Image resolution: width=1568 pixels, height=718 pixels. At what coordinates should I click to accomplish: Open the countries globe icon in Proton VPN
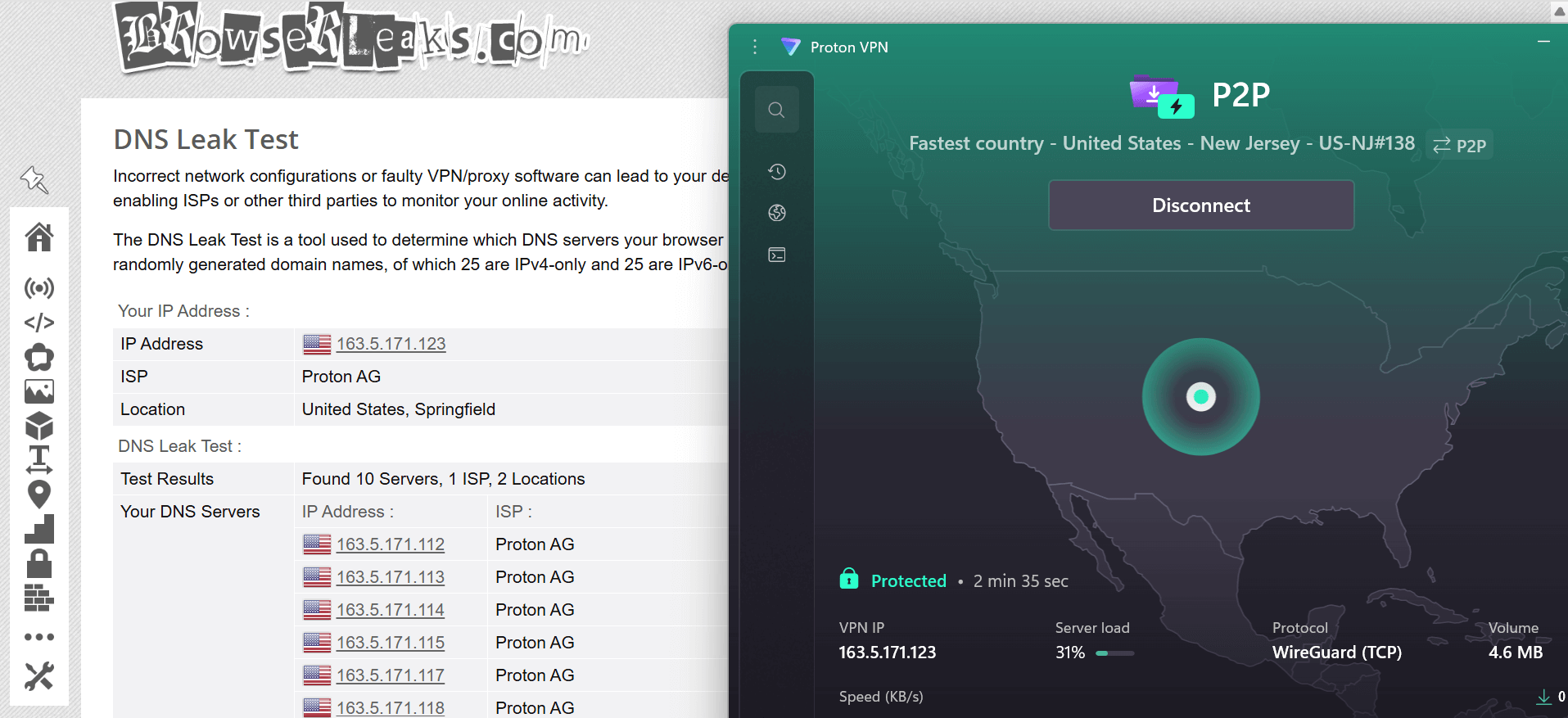click(x=777, y=213)
